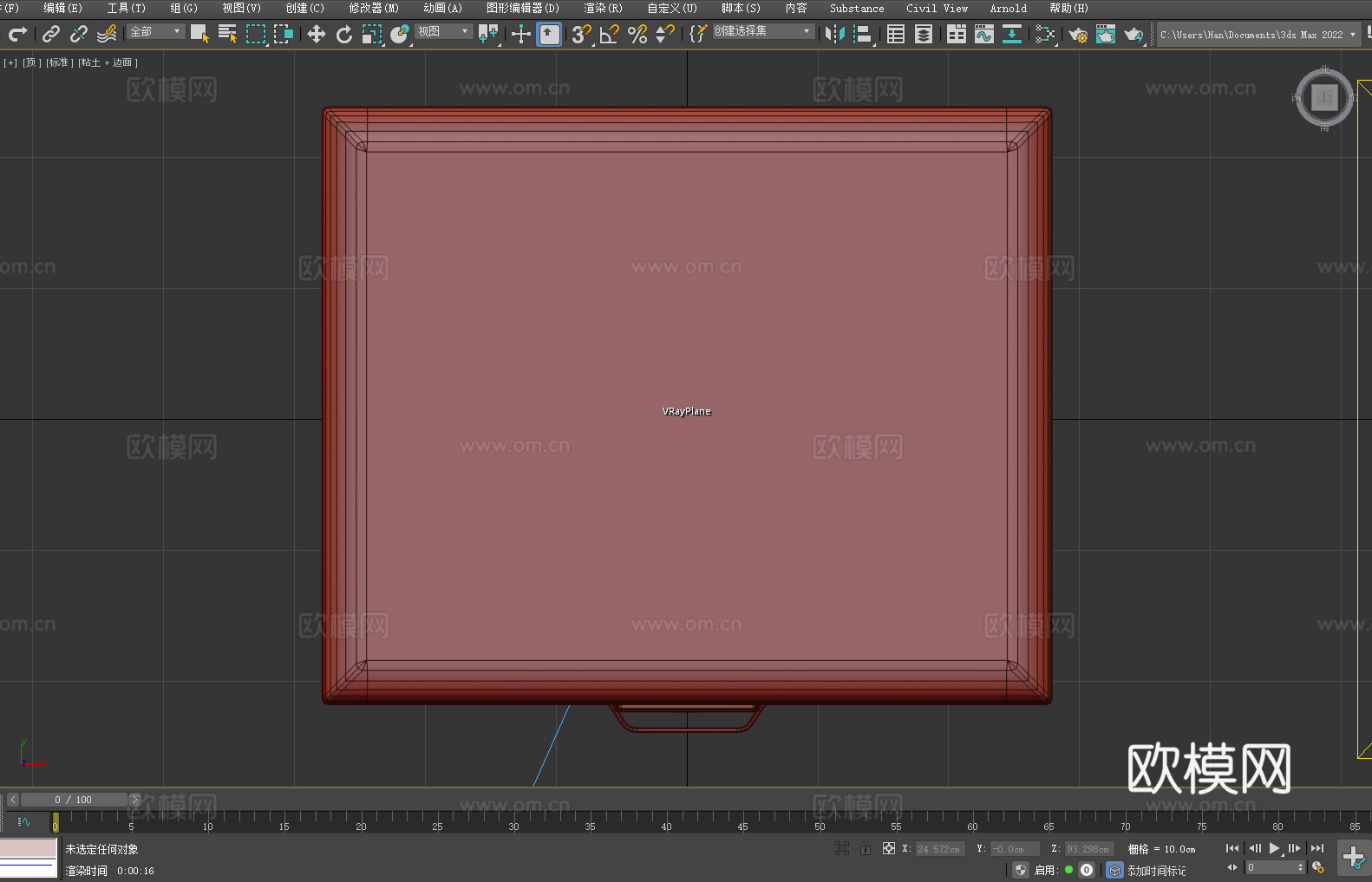Screen dimensions: 1372x882
Task: Open Render Setup teapot-gear icon
Action: pyautogui.click(x=1078, y=34)
